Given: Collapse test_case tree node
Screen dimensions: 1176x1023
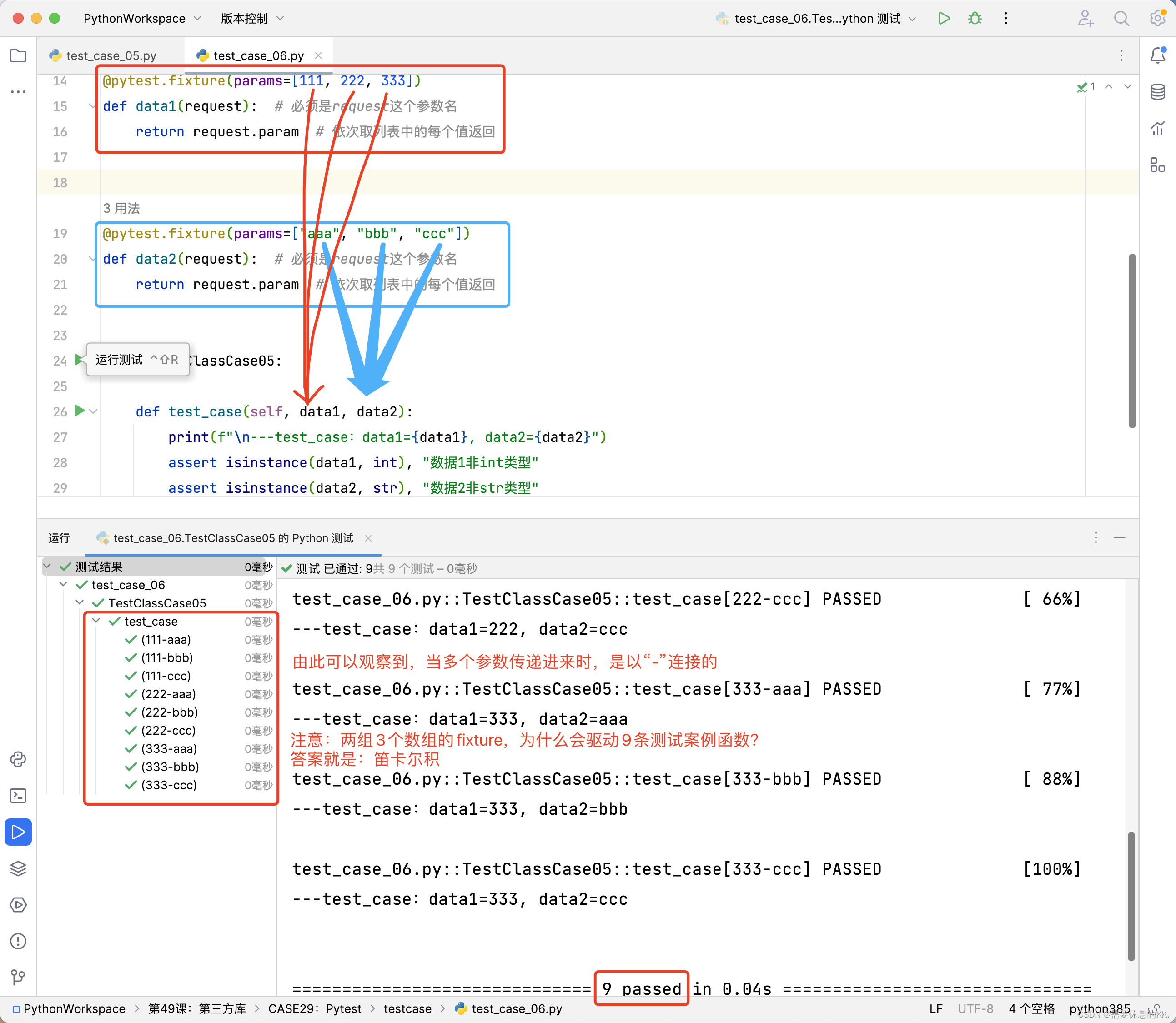Looking at the screenshot, I should (x=96, y=621).
